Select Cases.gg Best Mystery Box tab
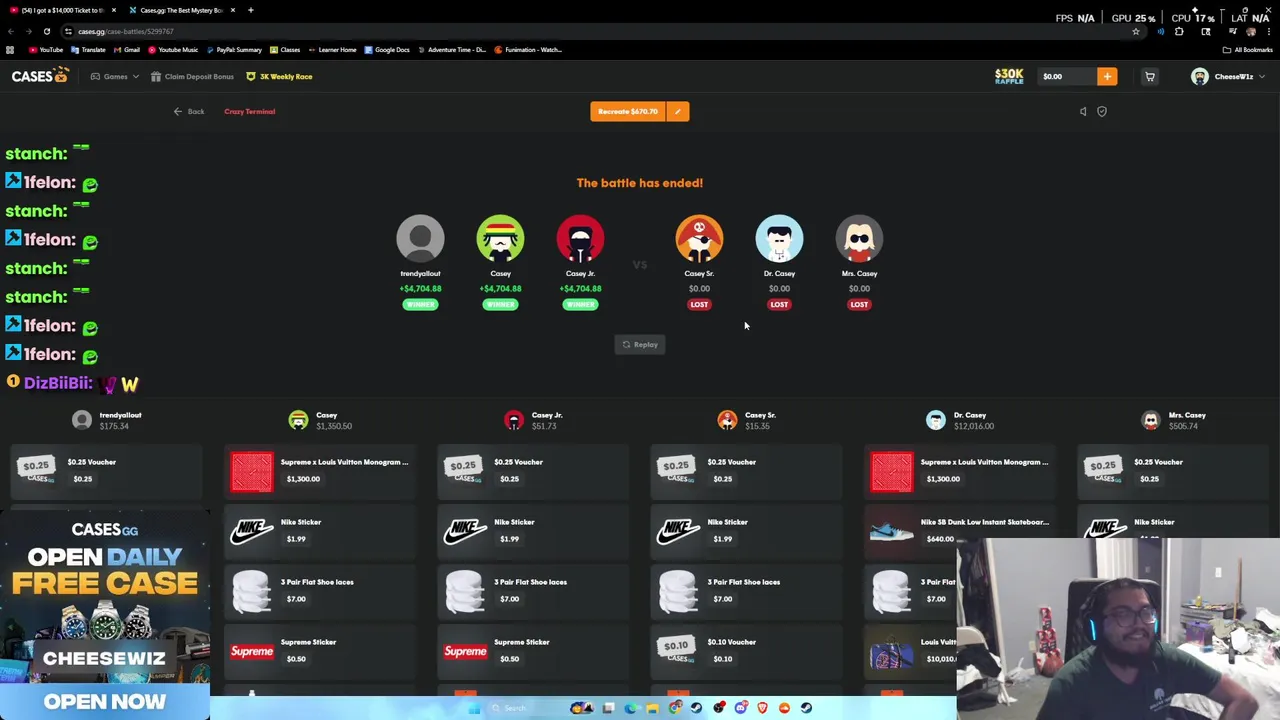The height and width of the screenshot is (720, 1280). 182,10
